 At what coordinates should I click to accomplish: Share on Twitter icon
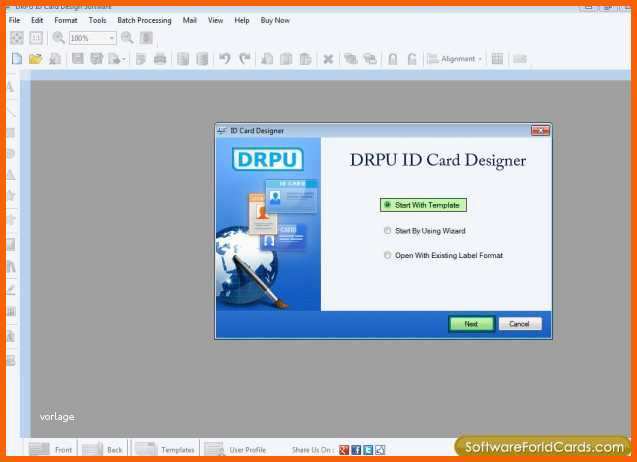(368, 449)
